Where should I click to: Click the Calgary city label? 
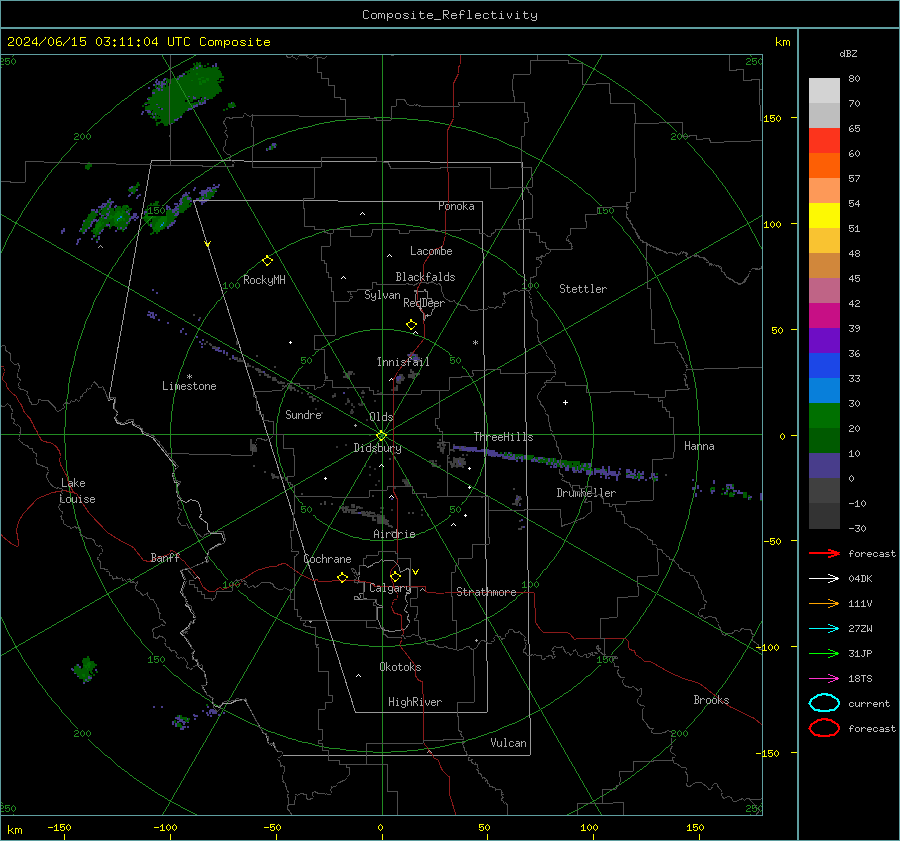click(390, 588)
